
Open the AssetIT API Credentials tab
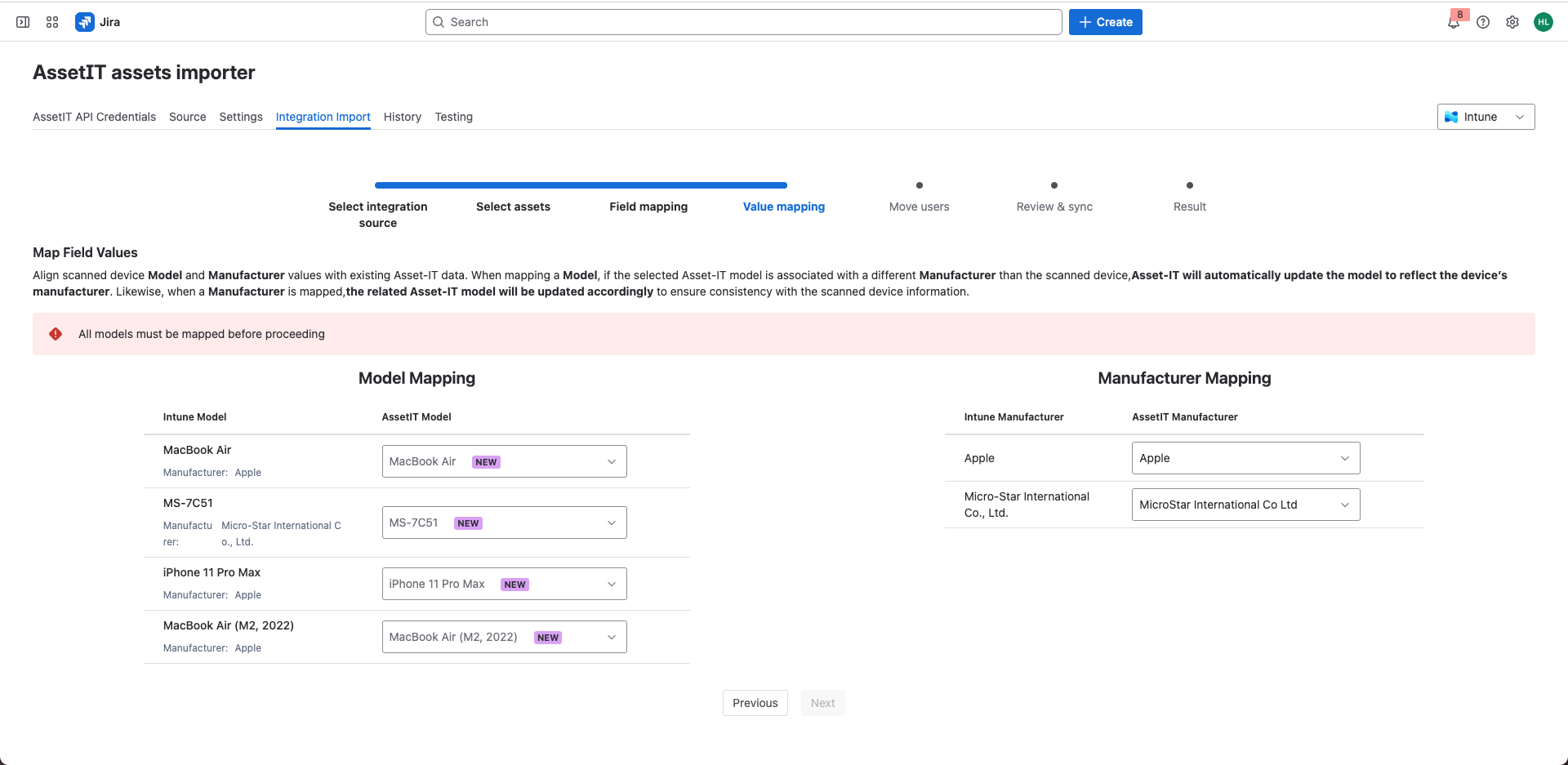click(x=94, y=117)
